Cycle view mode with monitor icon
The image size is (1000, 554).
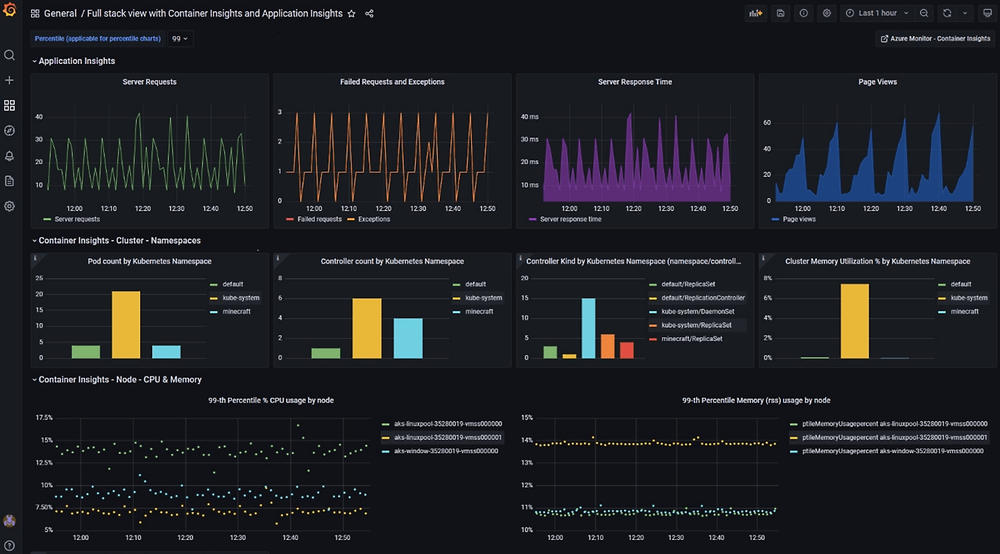pyautogui.click(x=987, y=13)
